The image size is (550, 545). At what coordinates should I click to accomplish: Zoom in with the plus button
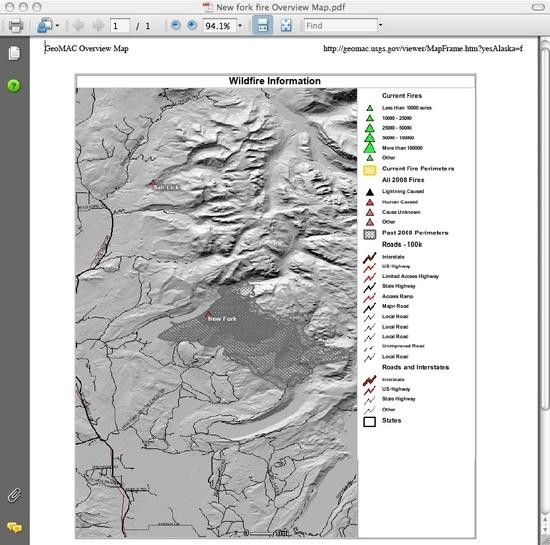[192, 25]
